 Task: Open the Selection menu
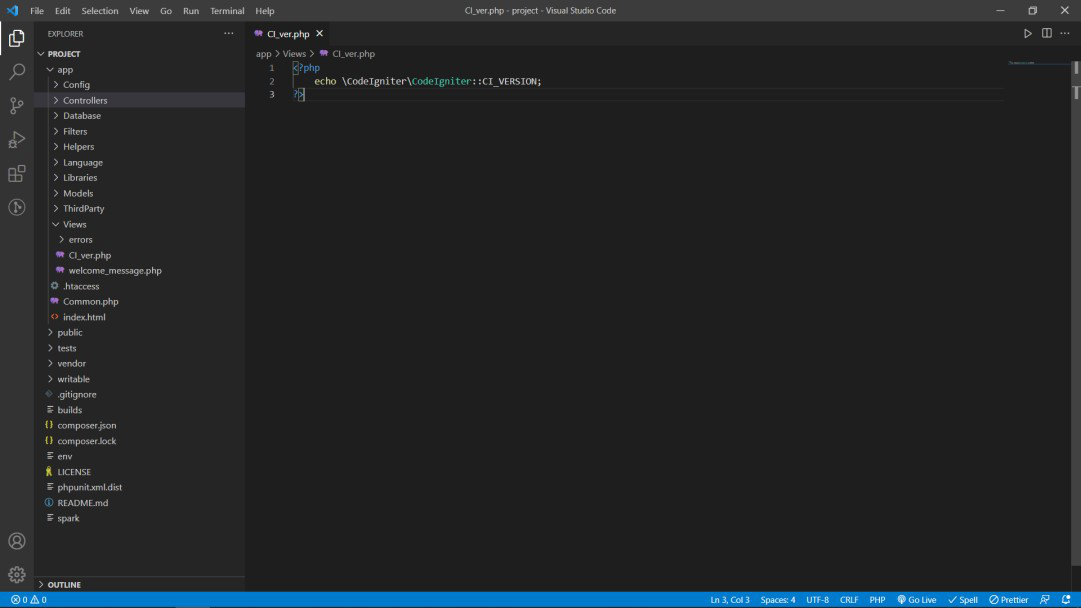pos(100,10)
